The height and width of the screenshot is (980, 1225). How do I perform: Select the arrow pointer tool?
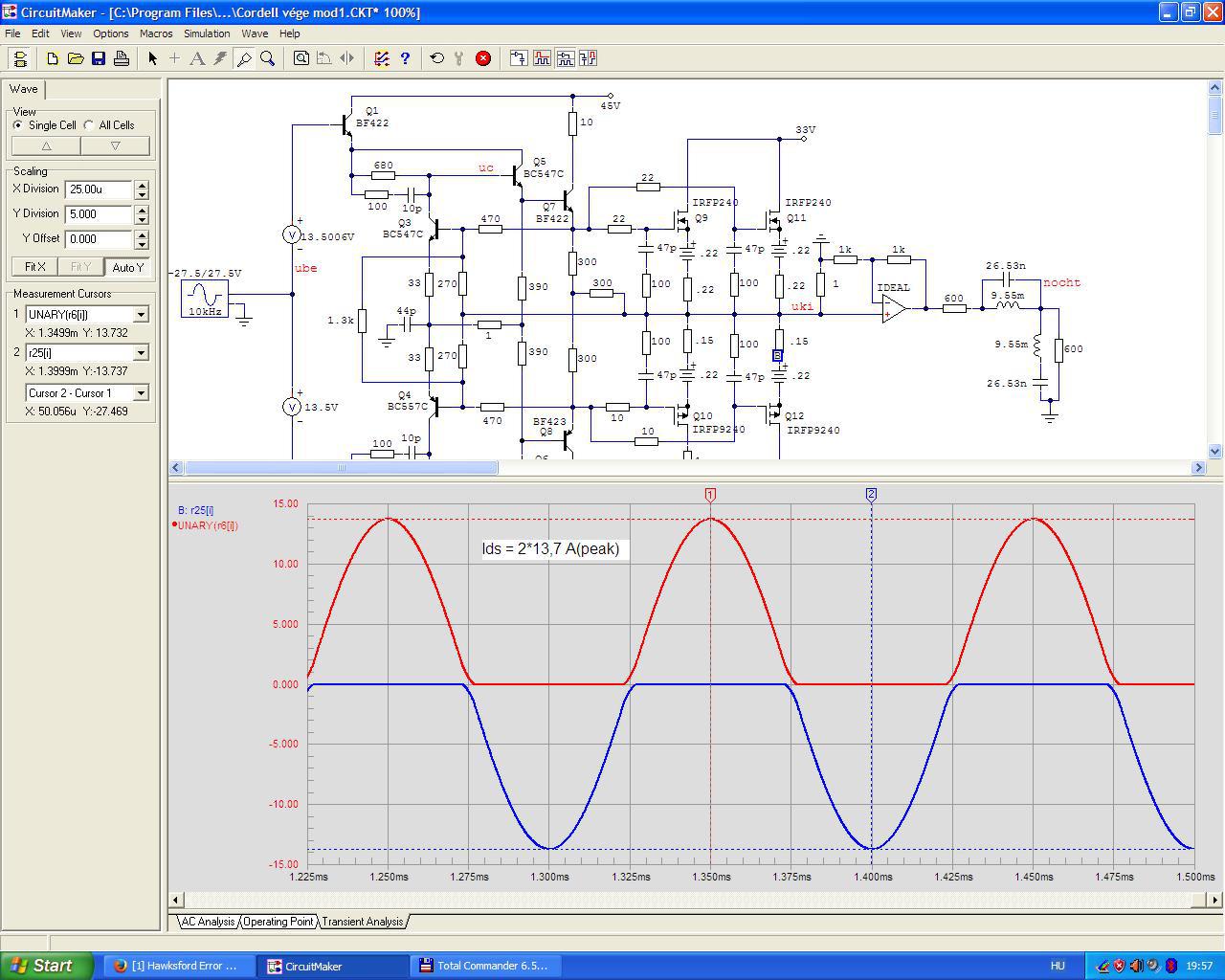click(x=152, y=58)
